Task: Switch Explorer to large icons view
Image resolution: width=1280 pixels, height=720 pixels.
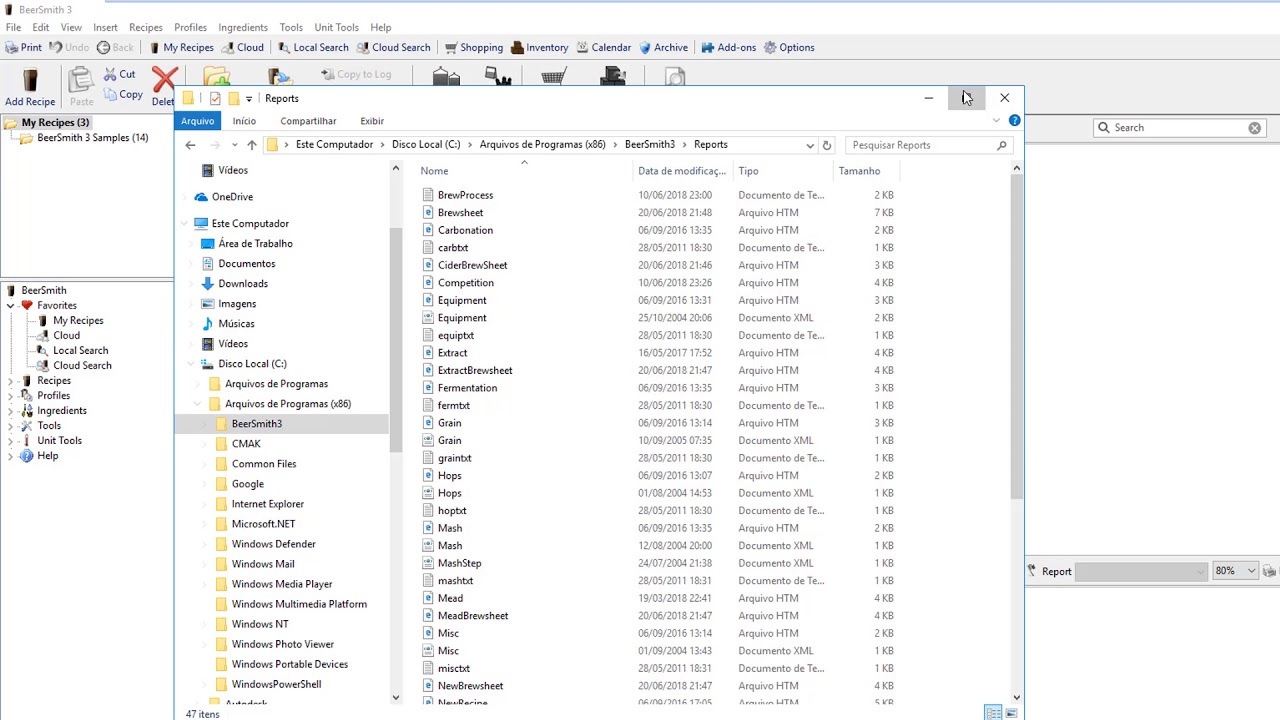Action: pos(1011,713)
